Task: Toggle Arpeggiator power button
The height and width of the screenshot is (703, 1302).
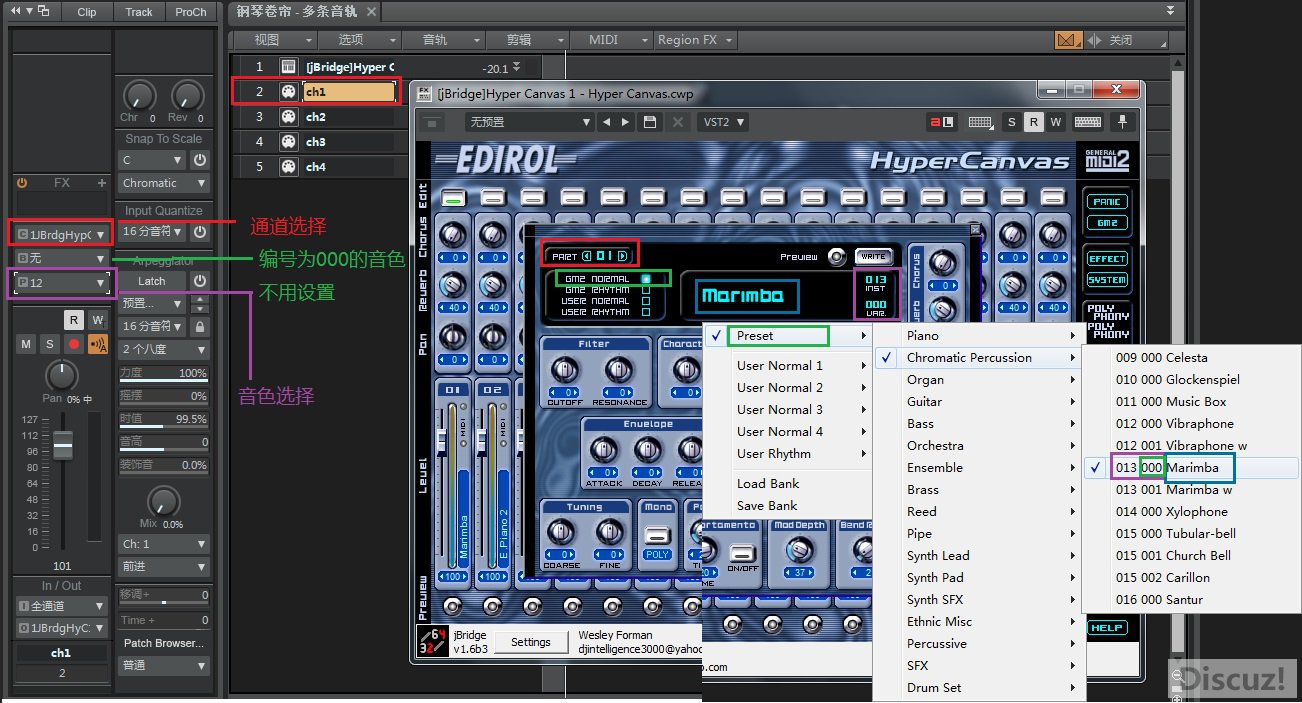Action: pyautogui.click(x=200, y=281)
